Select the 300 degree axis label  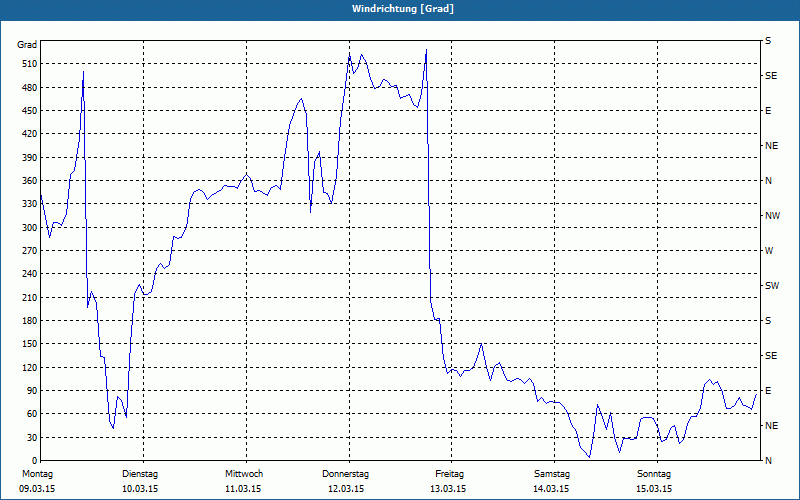(30, 228)
